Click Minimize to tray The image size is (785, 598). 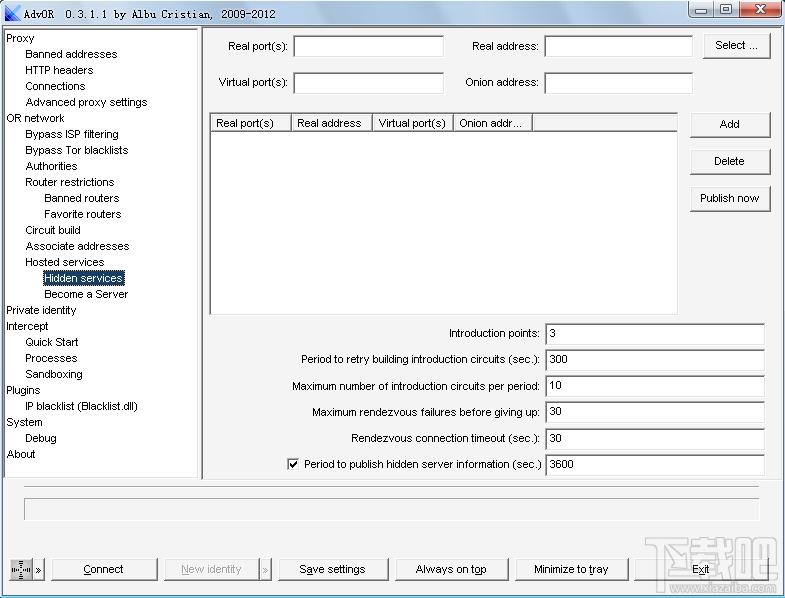(571, 569)
